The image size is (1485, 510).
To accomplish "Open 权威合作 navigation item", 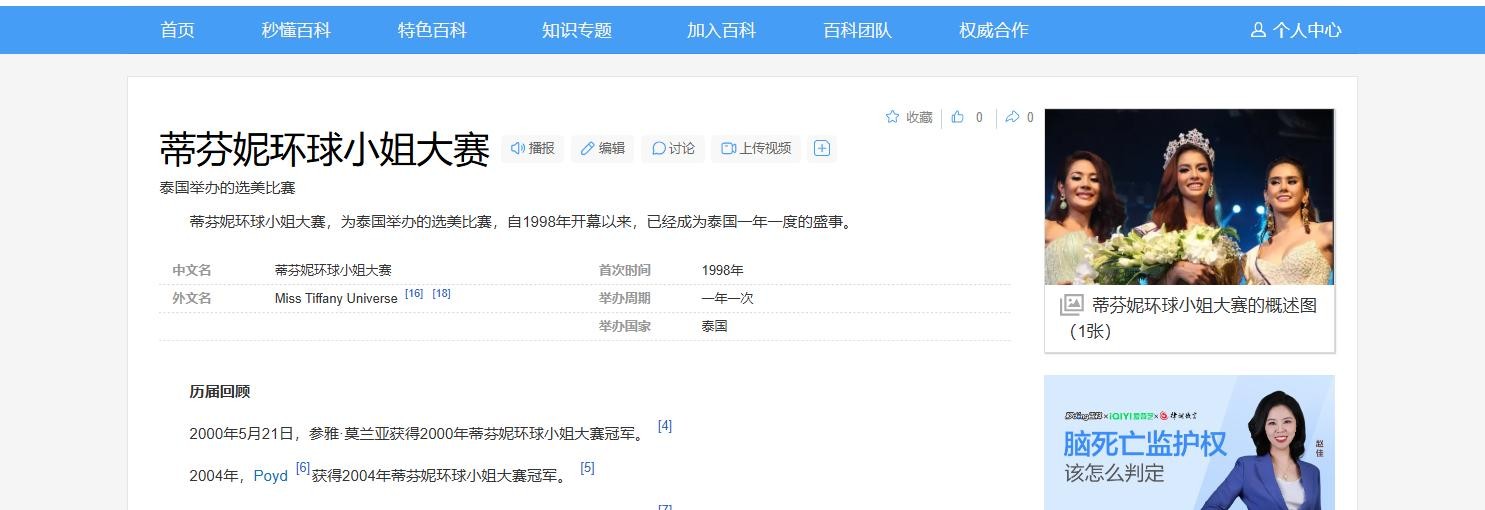I will pos(993,30).
